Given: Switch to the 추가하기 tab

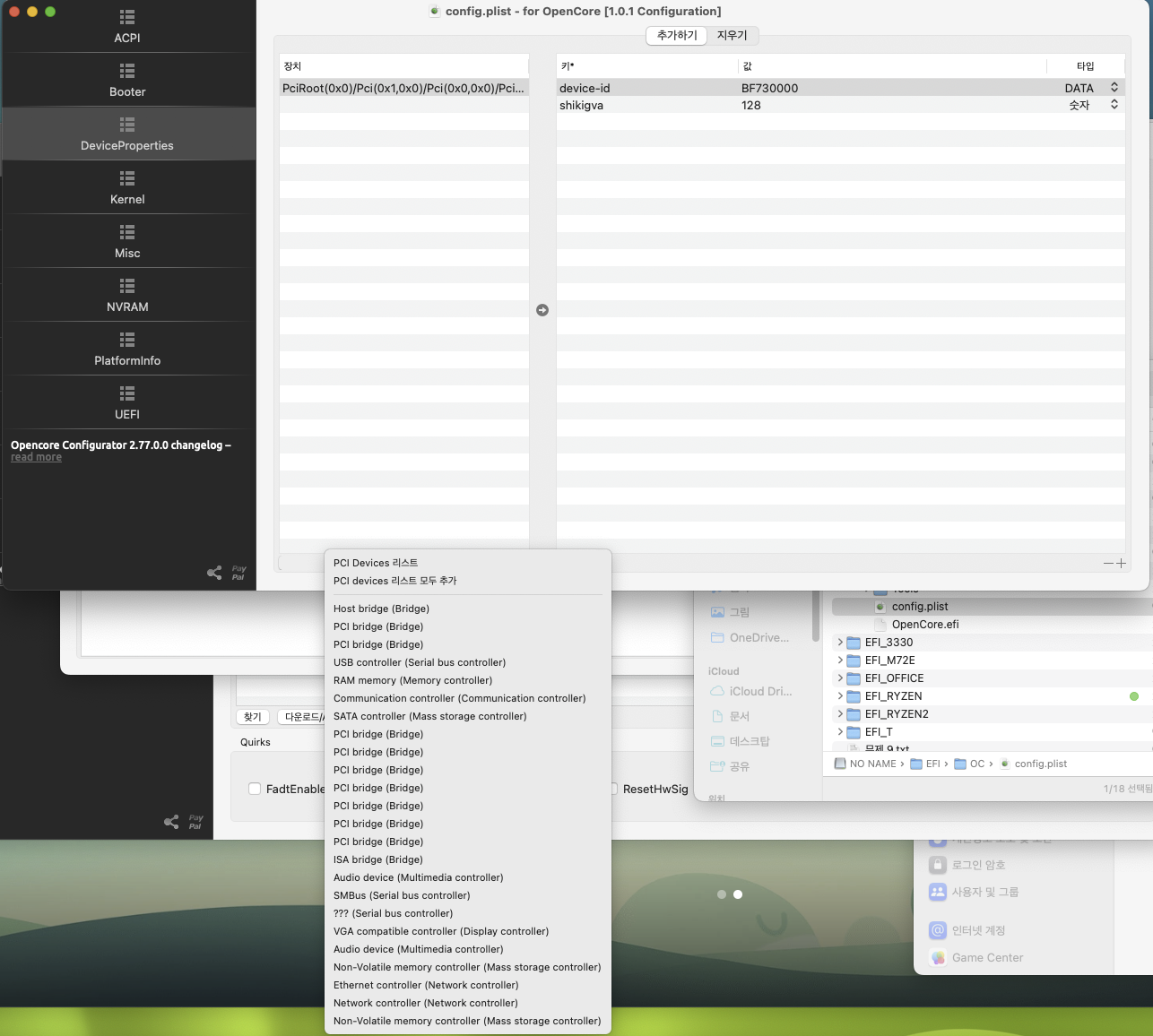Looking at the screenshot, I should (x=677, y=35).
